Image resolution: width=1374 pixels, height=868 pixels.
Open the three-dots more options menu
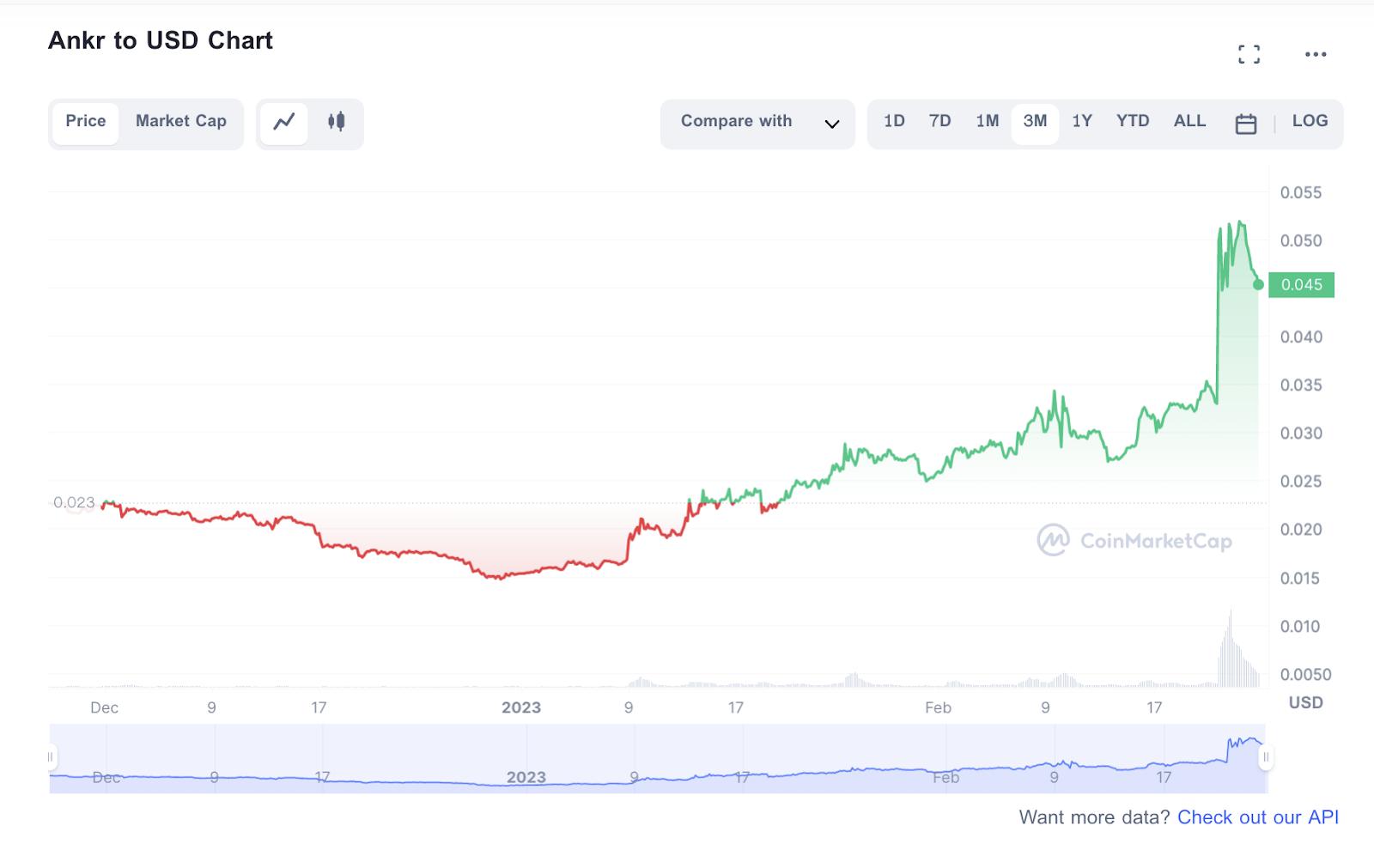coord(1316,55)
